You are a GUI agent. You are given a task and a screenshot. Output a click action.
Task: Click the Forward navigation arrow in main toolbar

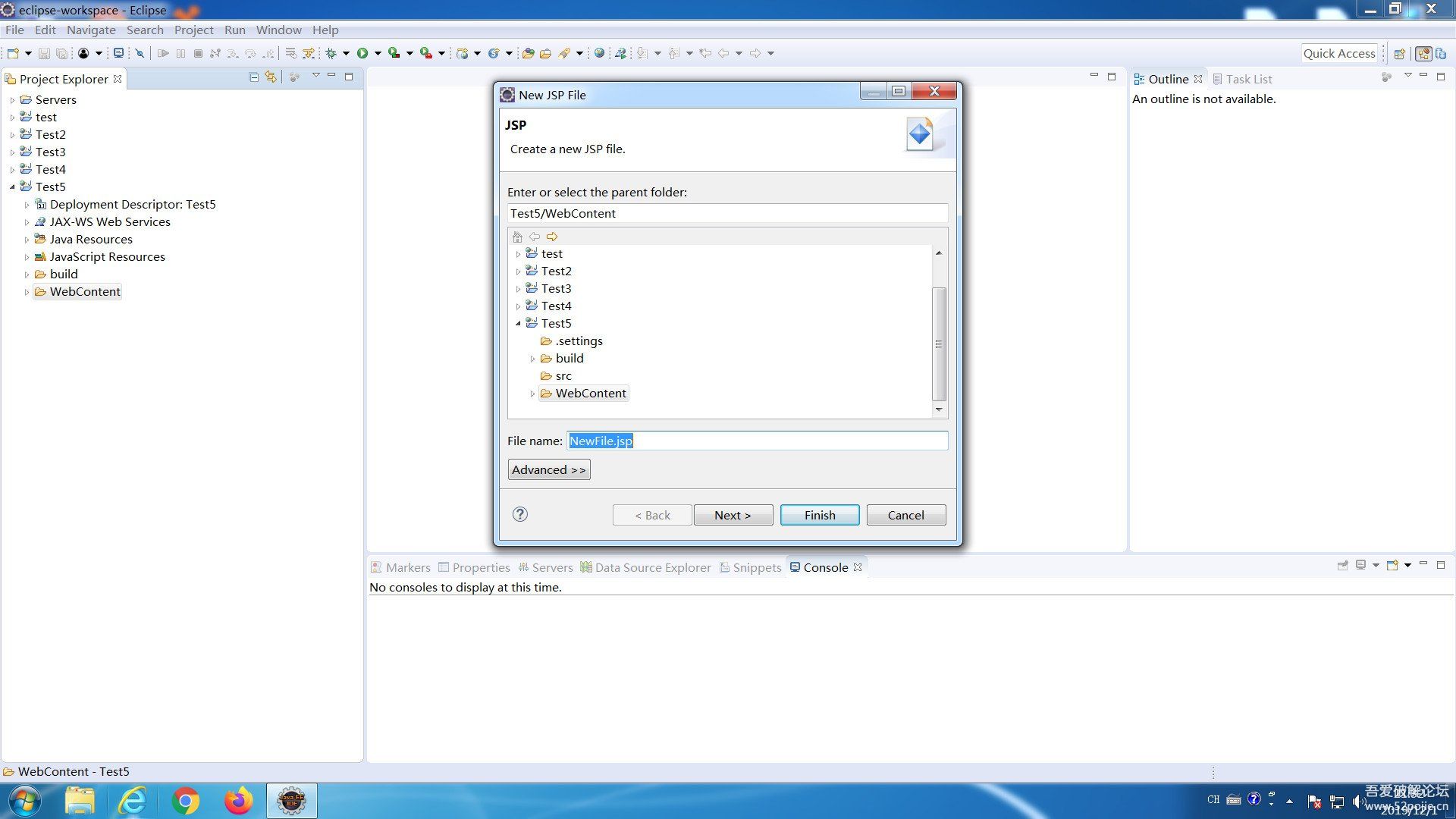(755, 53)
